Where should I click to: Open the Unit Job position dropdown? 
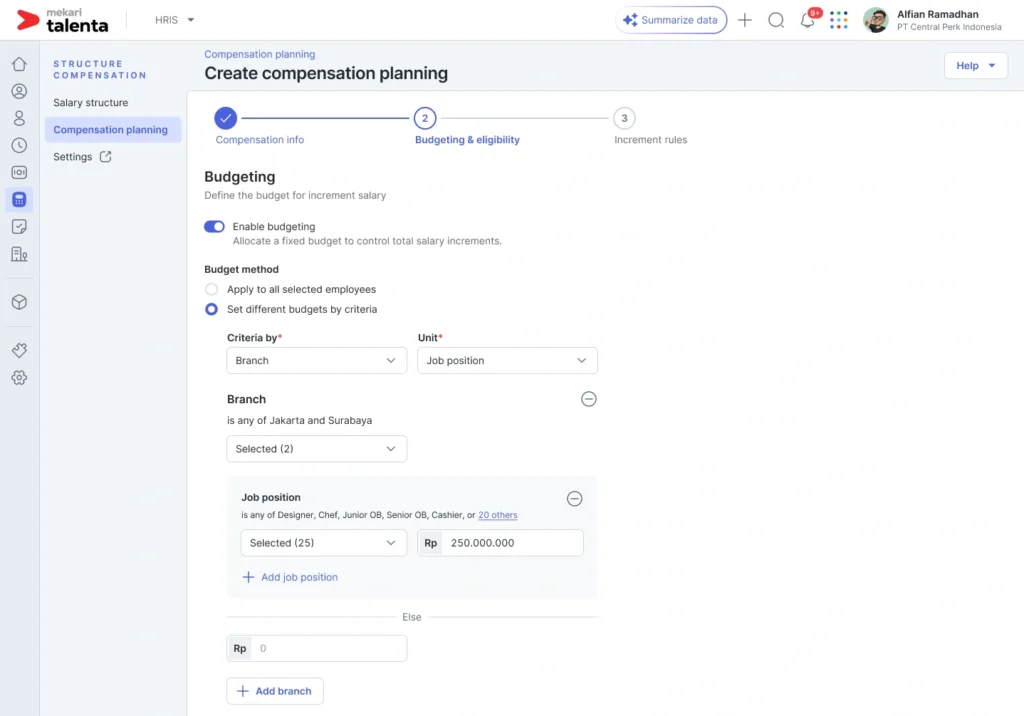pos(507,361)
